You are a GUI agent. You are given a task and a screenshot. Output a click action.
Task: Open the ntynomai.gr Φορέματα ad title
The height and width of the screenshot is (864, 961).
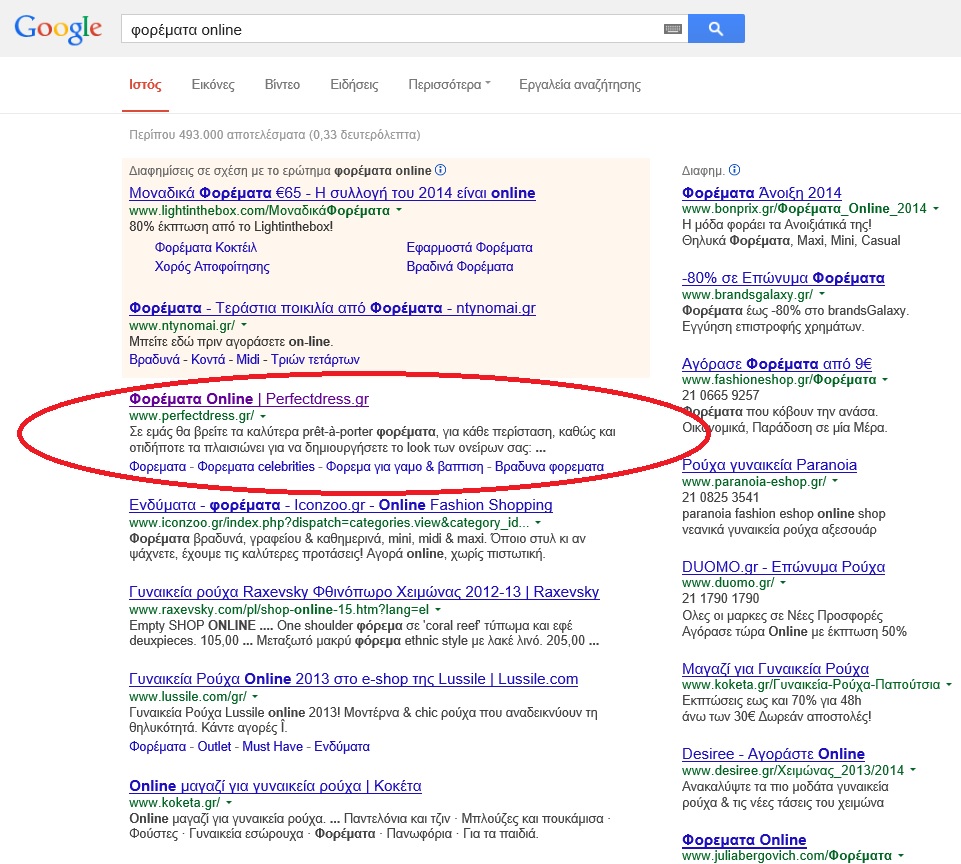click(332, 308)
